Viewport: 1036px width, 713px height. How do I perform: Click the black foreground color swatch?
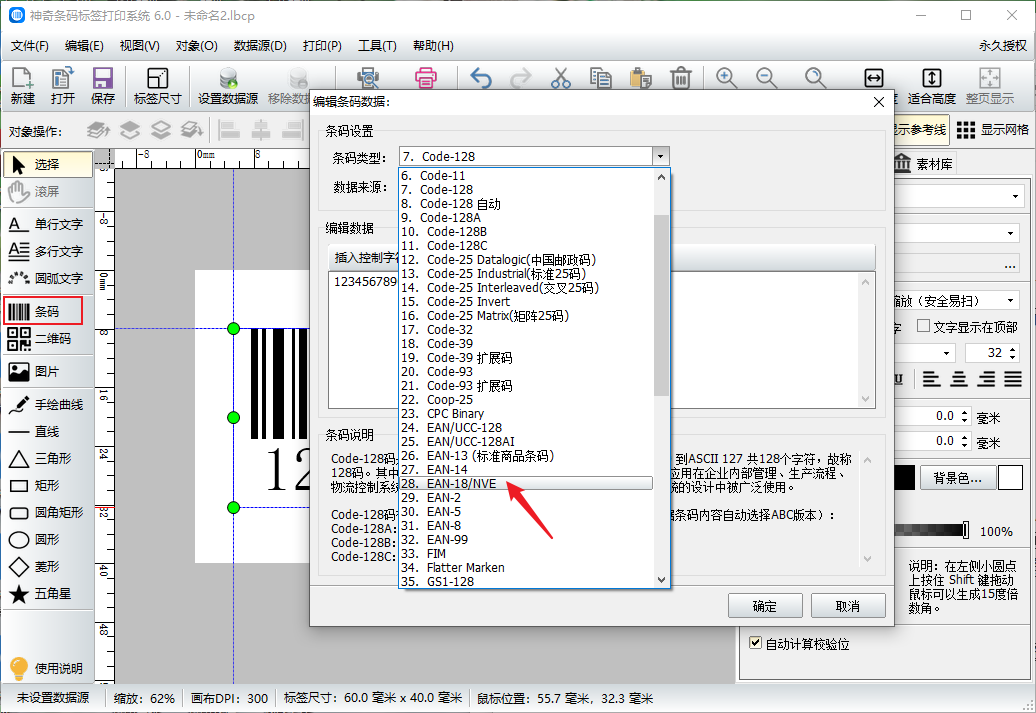click(904, 478)
